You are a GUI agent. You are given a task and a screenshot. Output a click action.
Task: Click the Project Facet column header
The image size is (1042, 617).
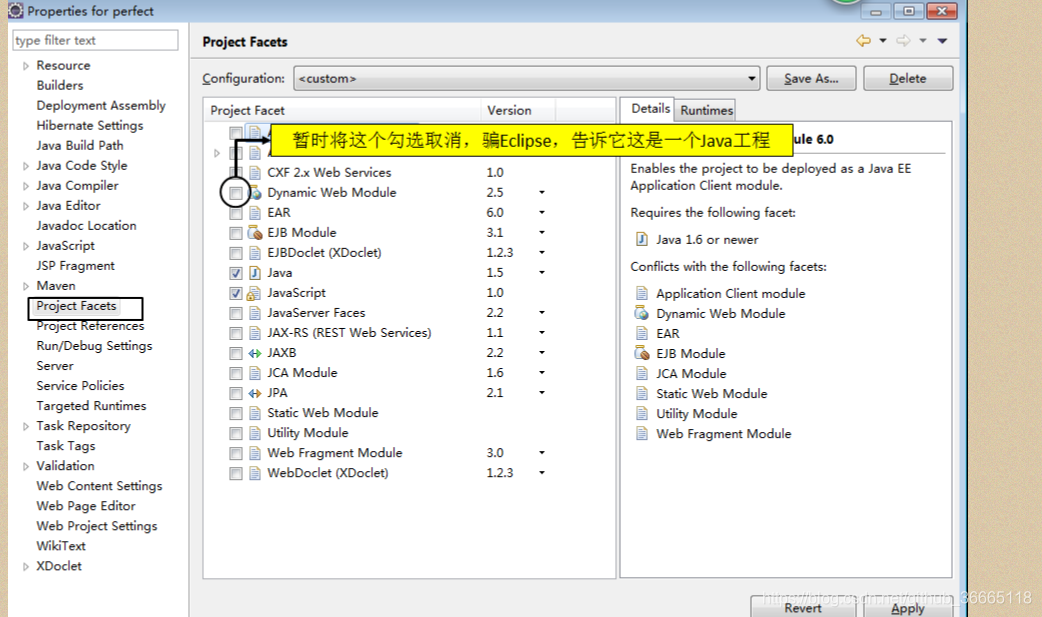pos(342,110)
